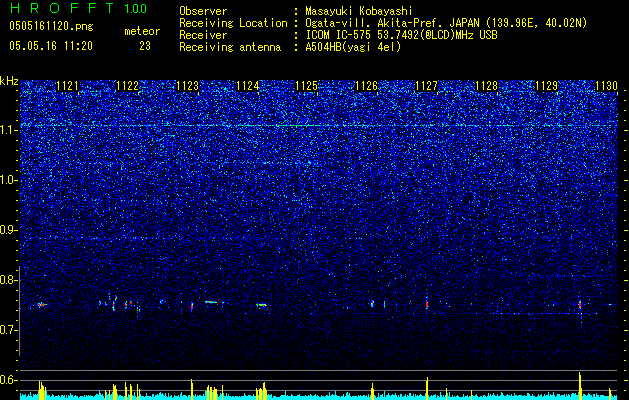Click the 0.6 frequency axis label
Screen dimensions: 629x400
click(x=9, y=380)
